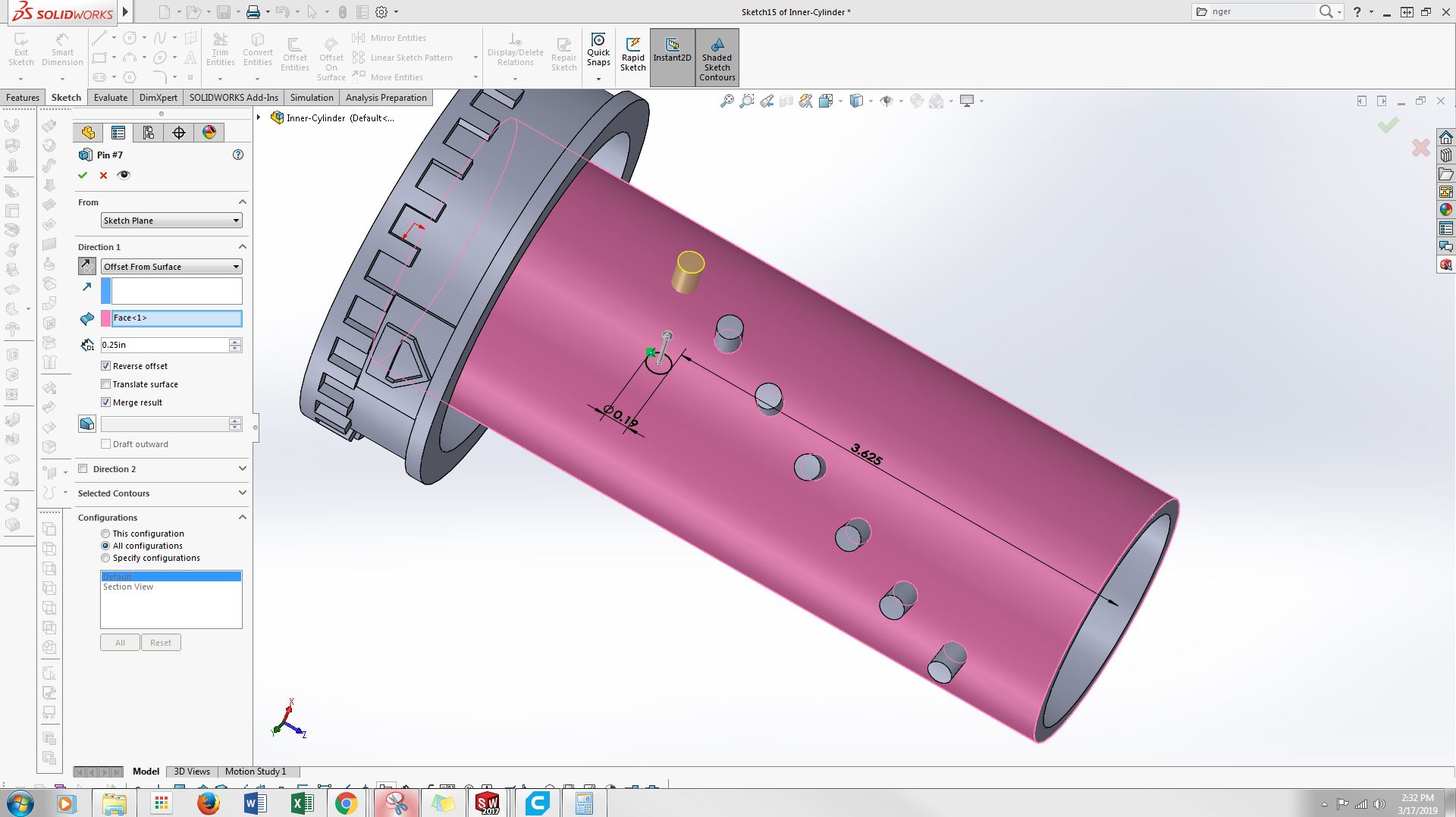1456x817 pixels.
Task: Open the Analysis Preparation tab
Action: click(x=386, y=98)
